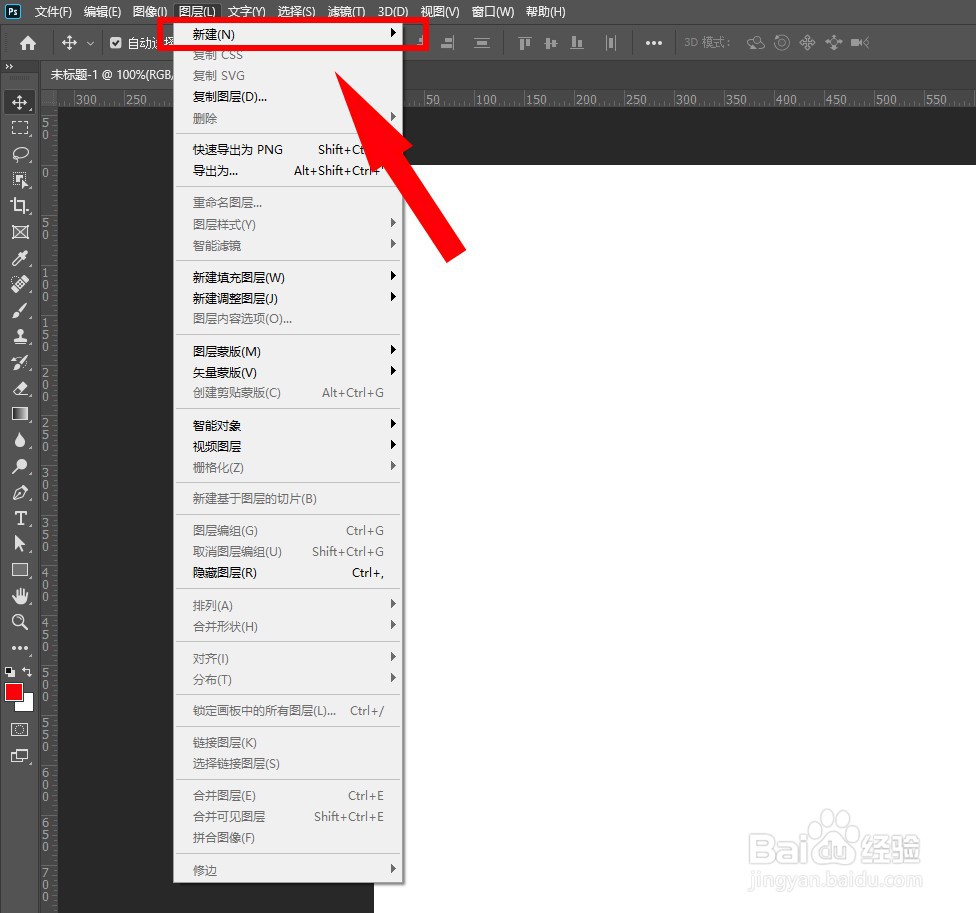The width and height of the screenshot is (976, 913).
Task: Expand the 新建调整图层(J) submenu
Action: [288, 298]
